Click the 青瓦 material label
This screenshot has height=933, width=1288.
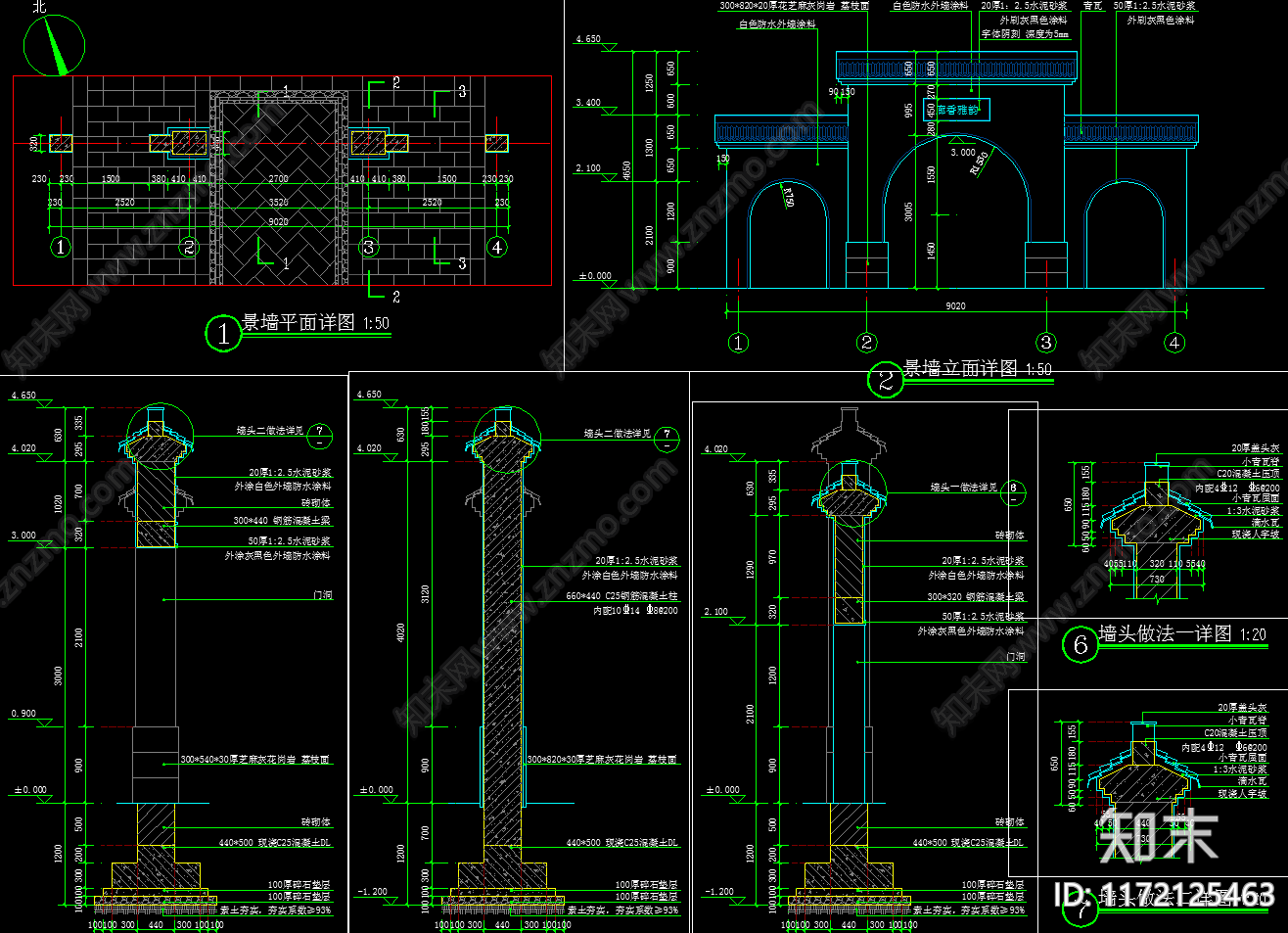click(1092, 6)
